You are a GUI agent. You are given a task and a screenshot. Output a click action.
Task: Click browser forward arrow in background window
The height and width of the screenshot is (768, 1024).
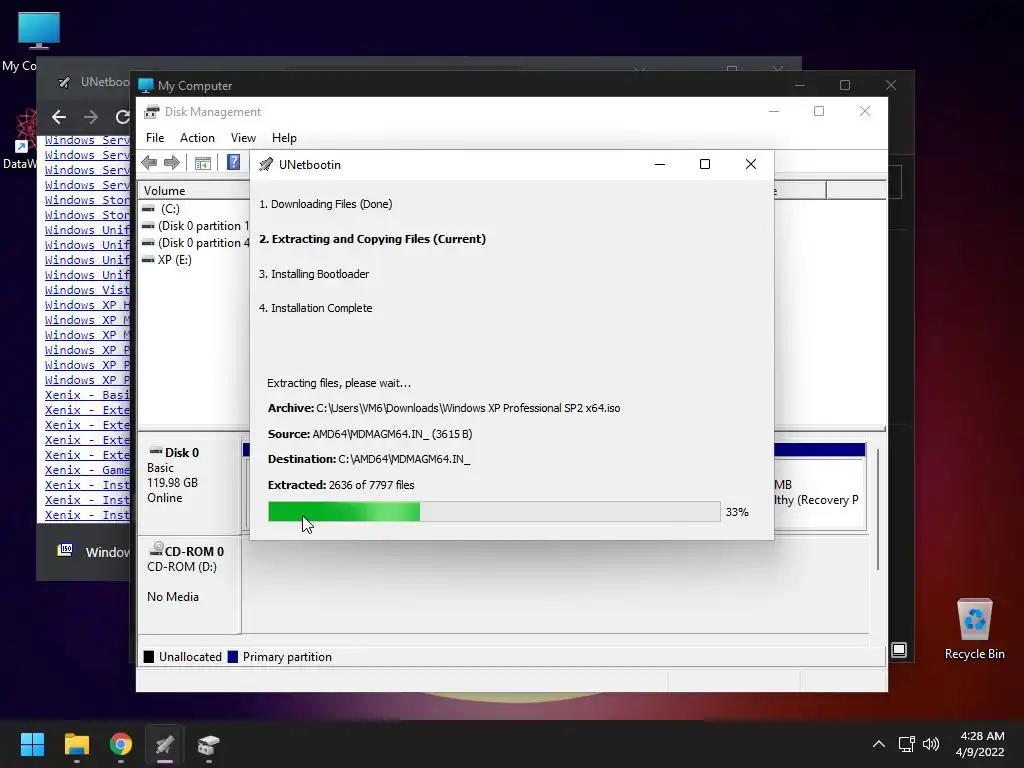click(x=91, y=117)
